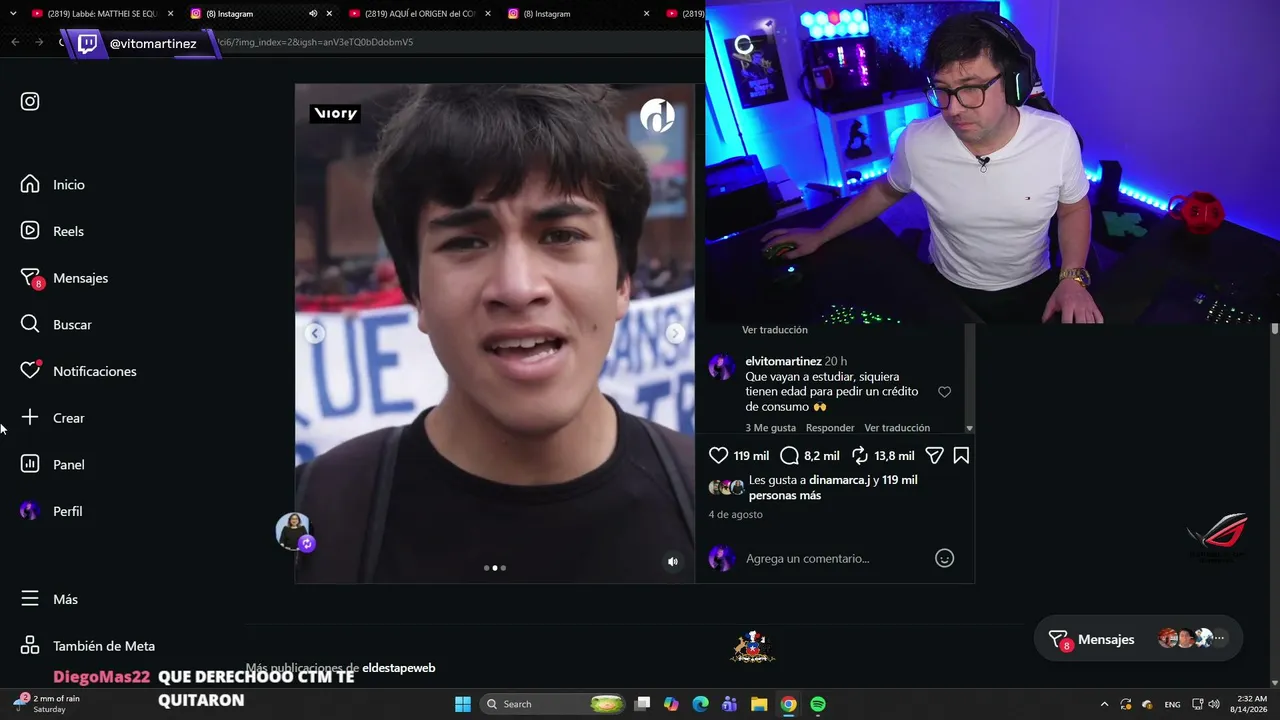Open emoji picker in comment box
The image size is (1280, 720).
click(x=944, y=558)
